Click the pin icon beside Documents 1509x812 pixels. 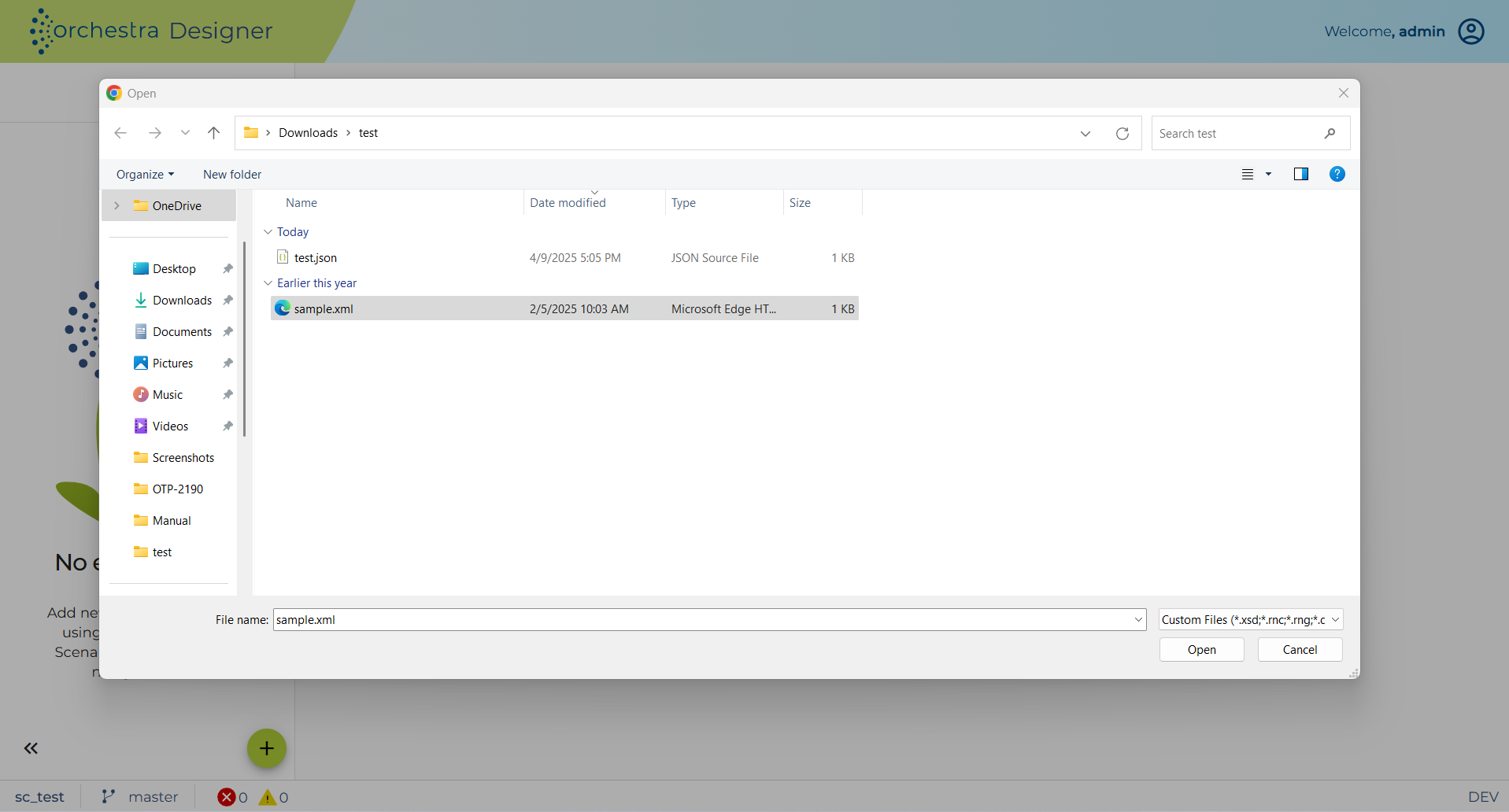[227, 332]
